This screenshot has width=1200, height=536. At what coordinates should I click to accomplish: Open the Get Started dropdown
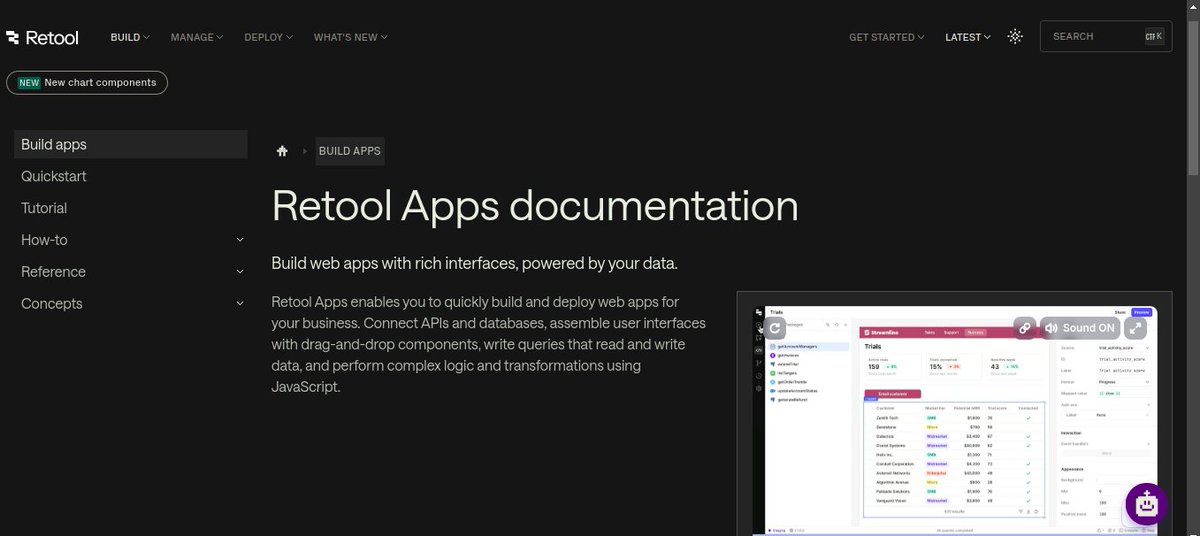pos(887,37)
